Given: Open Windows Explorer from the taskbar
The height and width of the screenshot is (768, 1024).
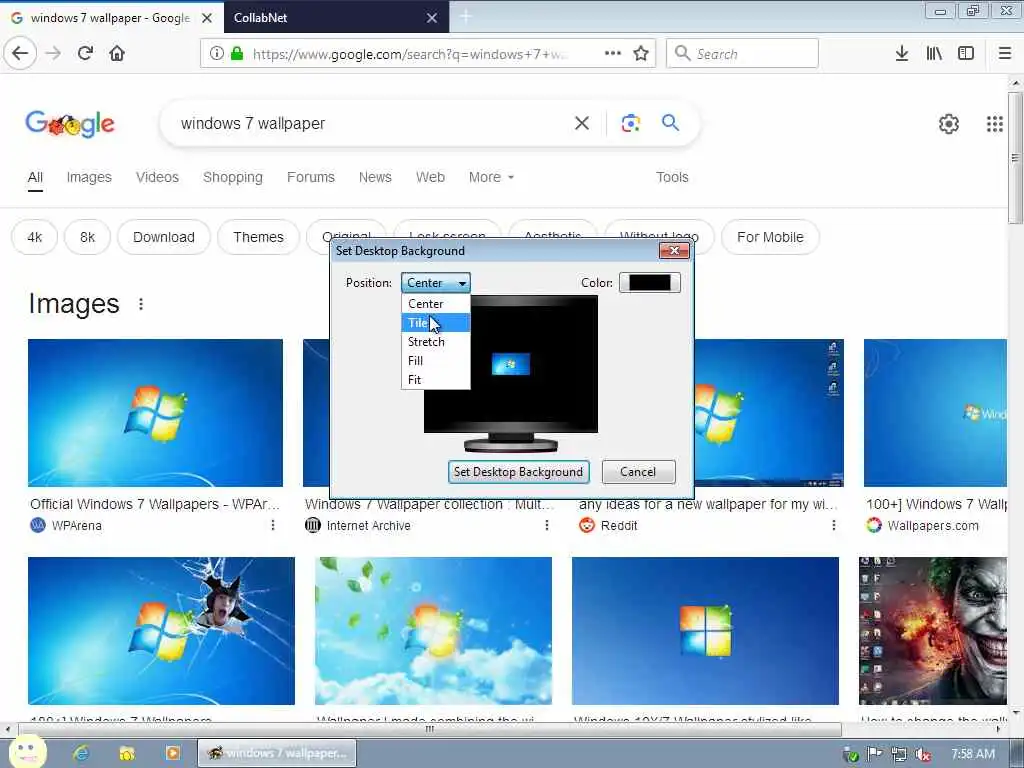Looking at the screenshot, I should 127,753.
